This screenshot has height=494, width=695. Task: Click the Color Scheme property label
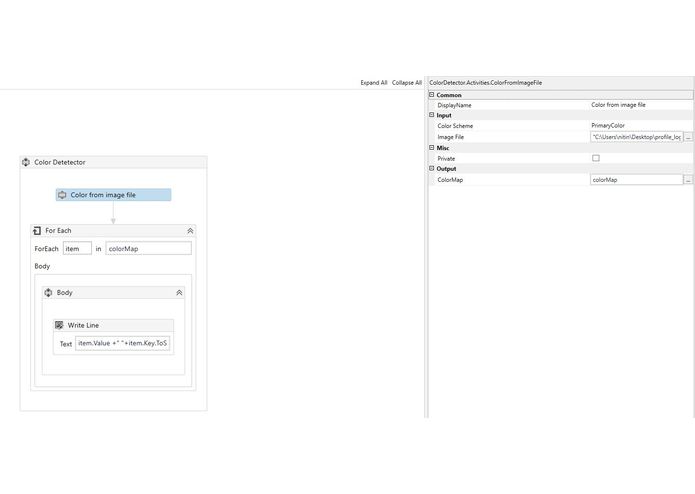pyautogui.click(x=455, y=126)
